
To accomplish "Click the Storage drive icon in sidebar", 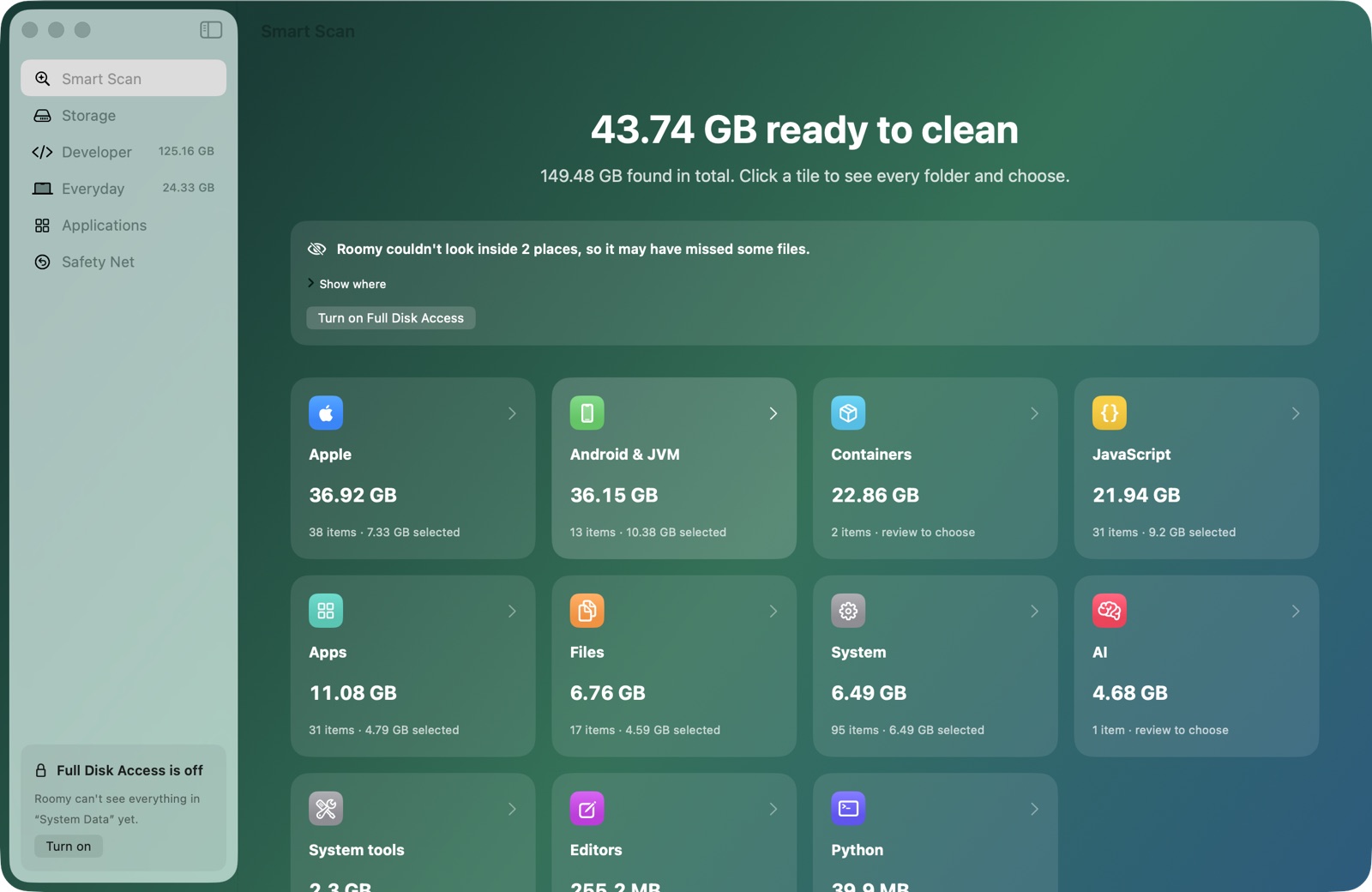I will pyautogui.click(x=42, y=116).
